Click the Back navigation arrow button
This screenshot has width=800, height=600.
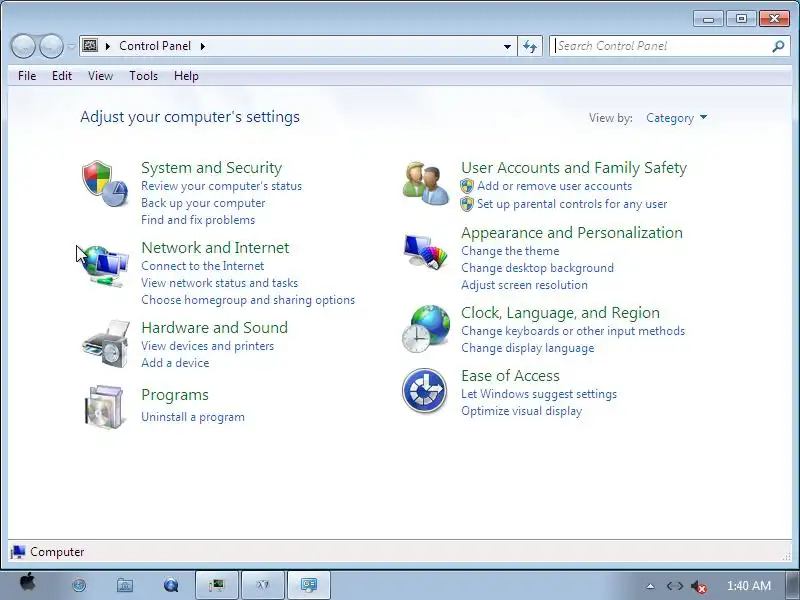click(x=23, y=46)
